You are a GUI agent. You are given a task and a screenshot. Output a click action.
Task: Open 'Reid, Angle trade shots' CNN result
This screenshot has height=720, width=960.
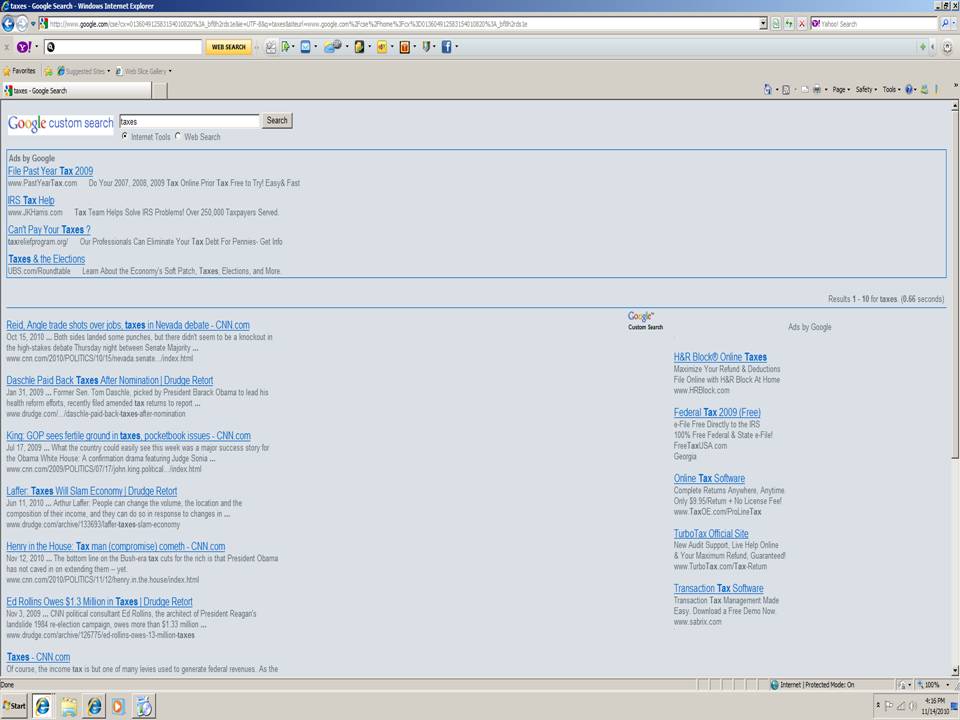128,325
